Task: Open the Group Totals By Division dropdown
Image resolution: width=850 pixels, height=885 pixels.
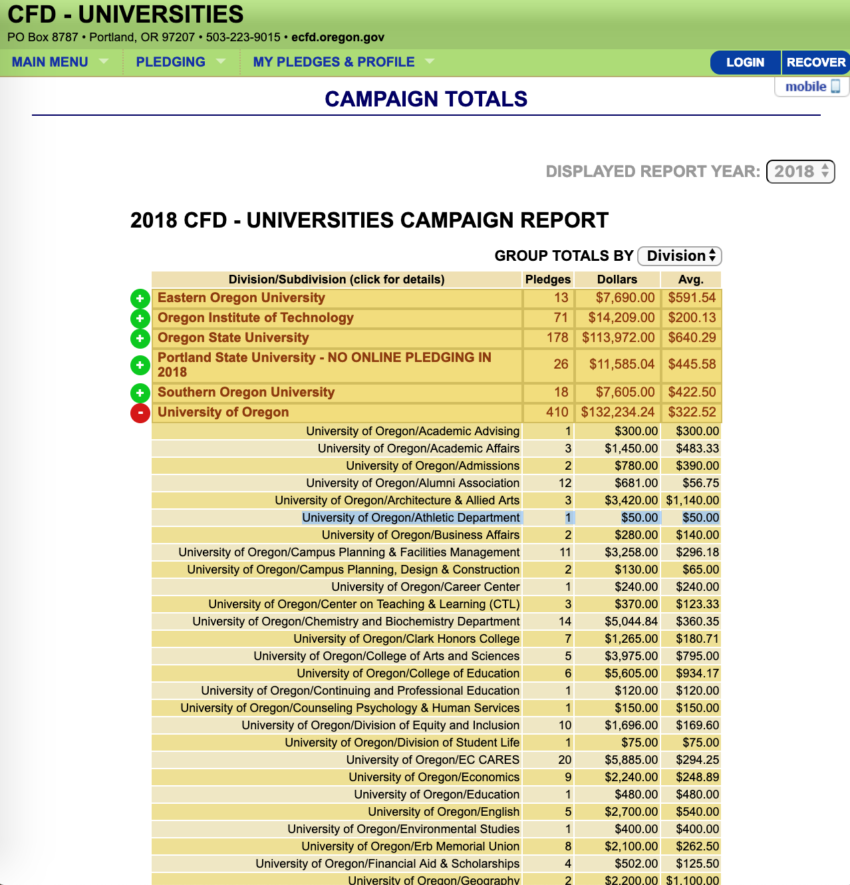Action: tap(680, 256)
